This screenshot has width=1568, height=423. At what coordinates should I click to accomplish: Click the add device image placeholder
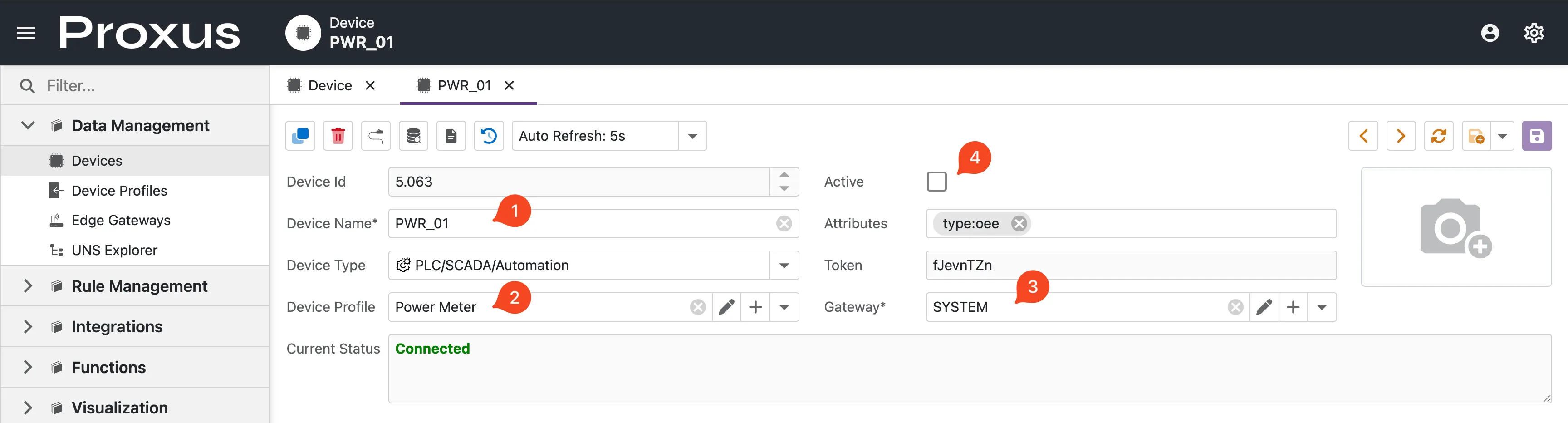point(1455,227)
